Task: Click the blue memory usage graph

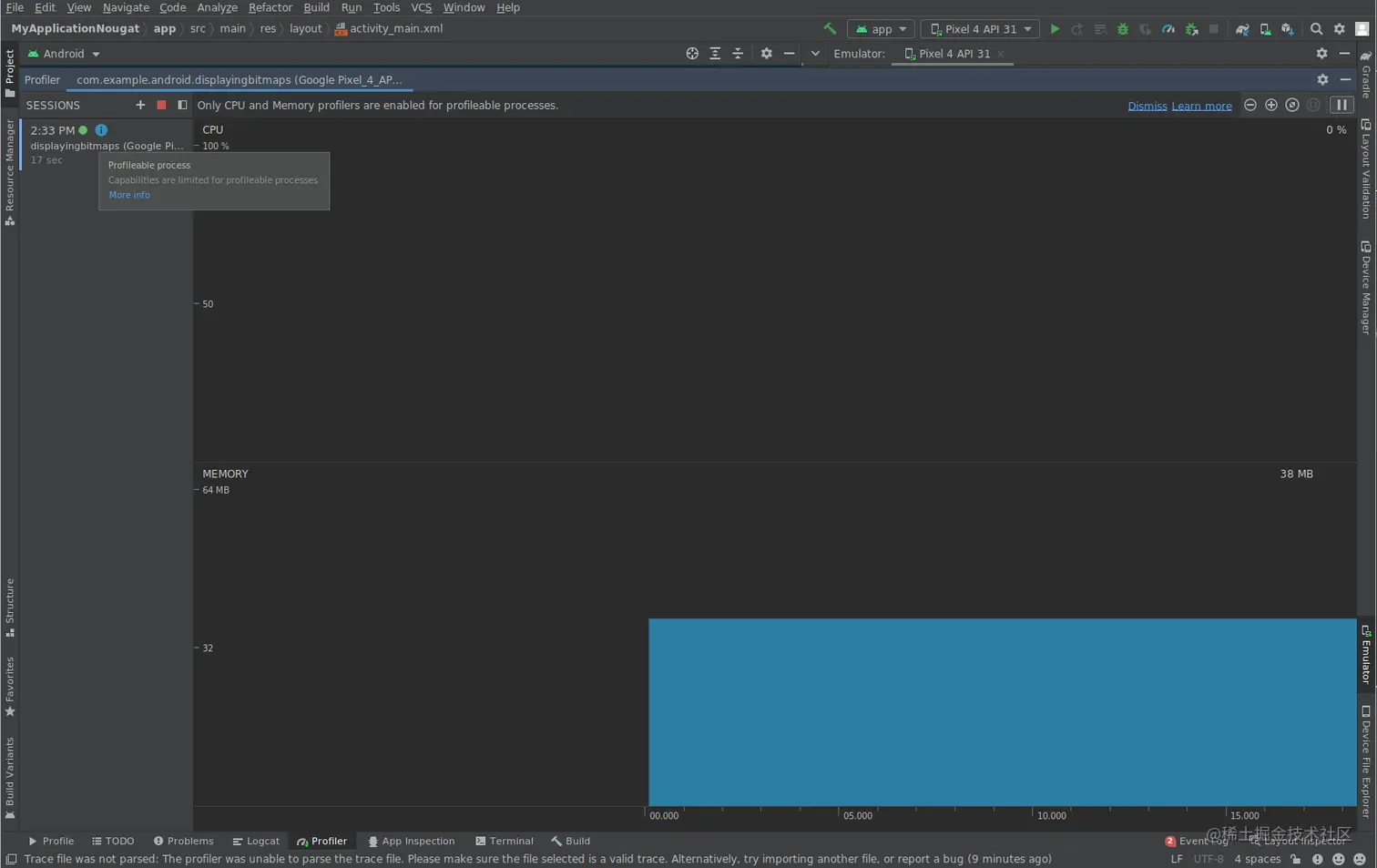Action: pos(1002,712)
